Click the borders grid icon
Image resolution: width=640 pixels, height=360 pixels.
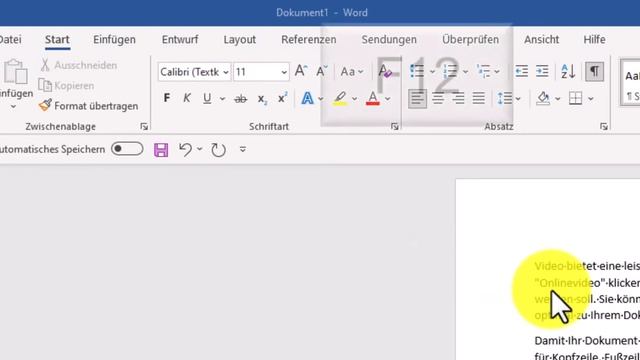576,98
